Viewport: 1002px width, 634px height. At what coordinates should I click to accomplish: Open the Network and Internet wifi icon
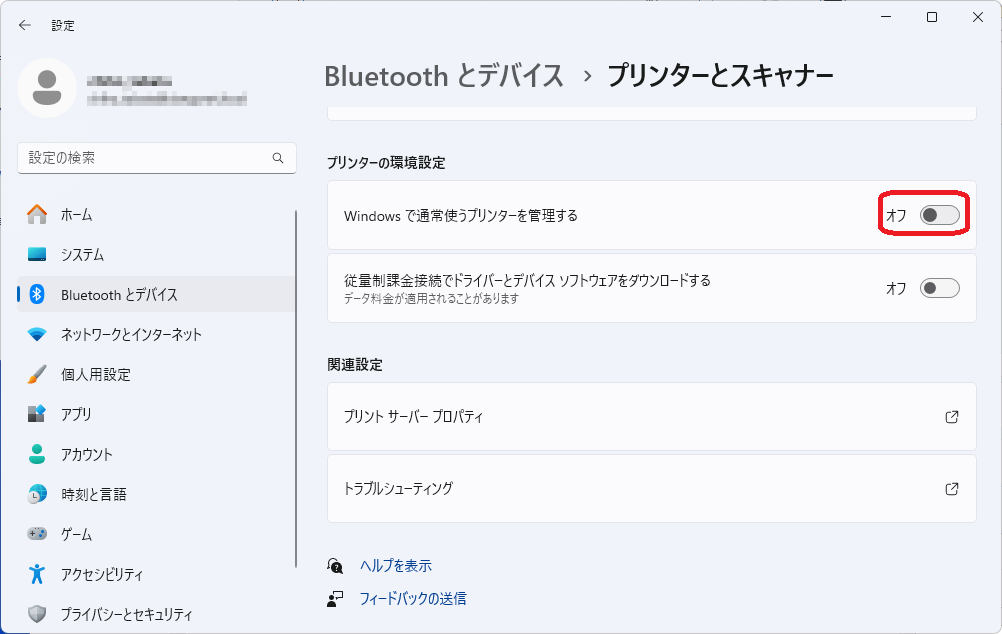[x=37, y=334]
